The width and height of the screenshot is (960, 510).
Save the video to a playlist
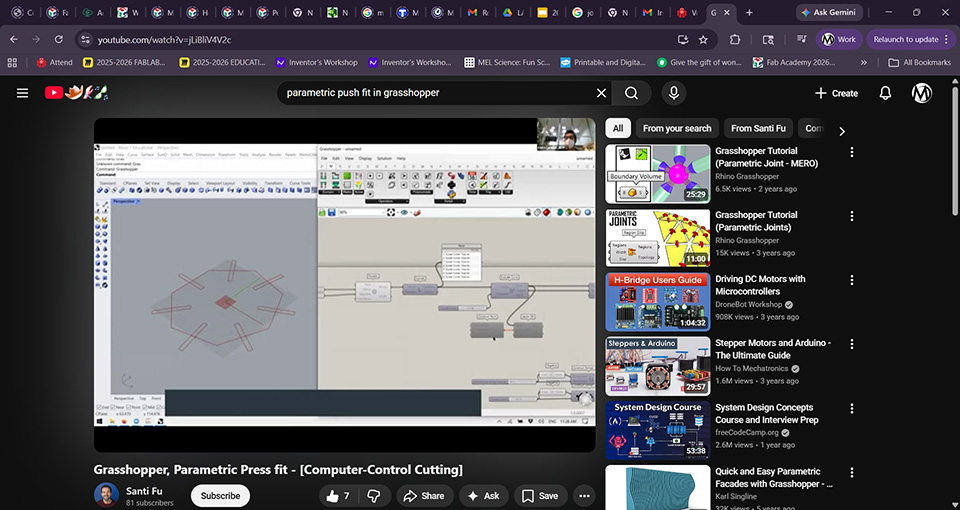pos(540,496)
